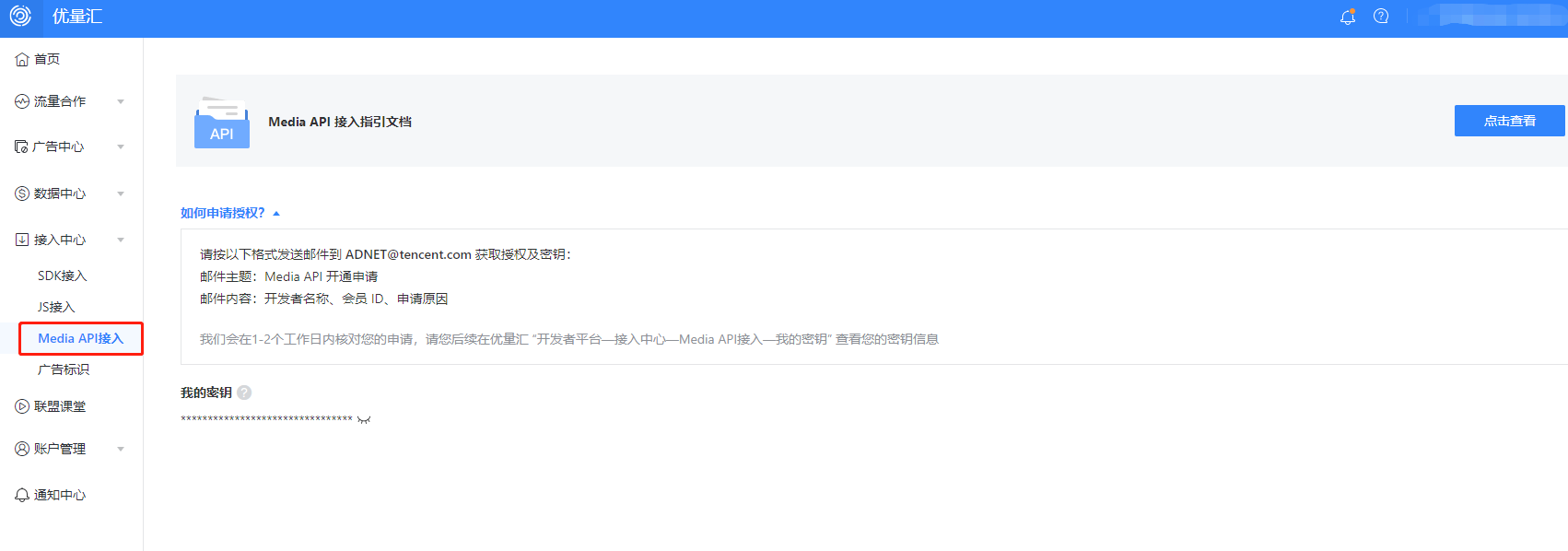
Task: Click the 数据中心 sidebar icon
Action: (x=22, y=193)
